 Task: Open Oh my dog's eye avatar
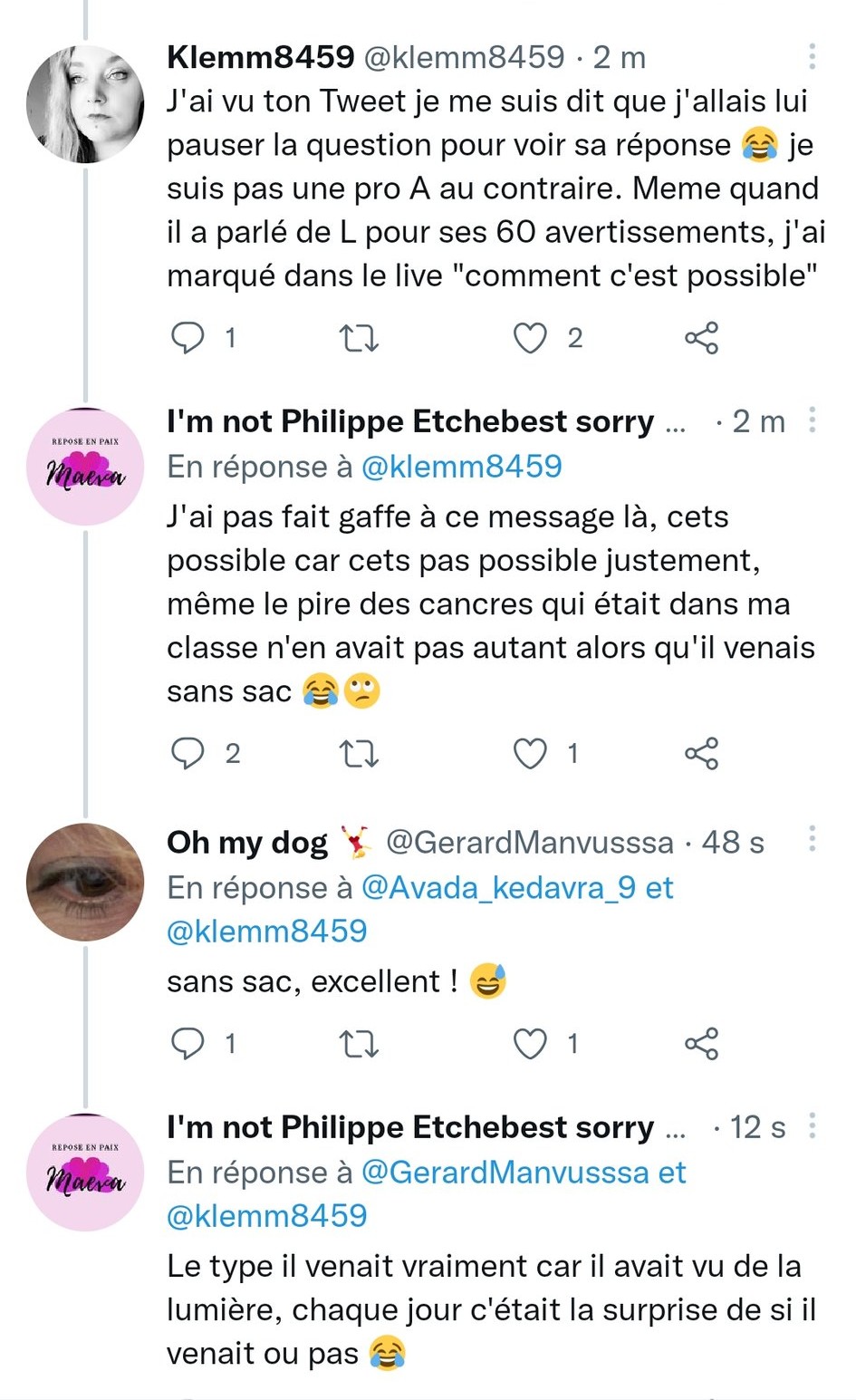tap(85, 883)
